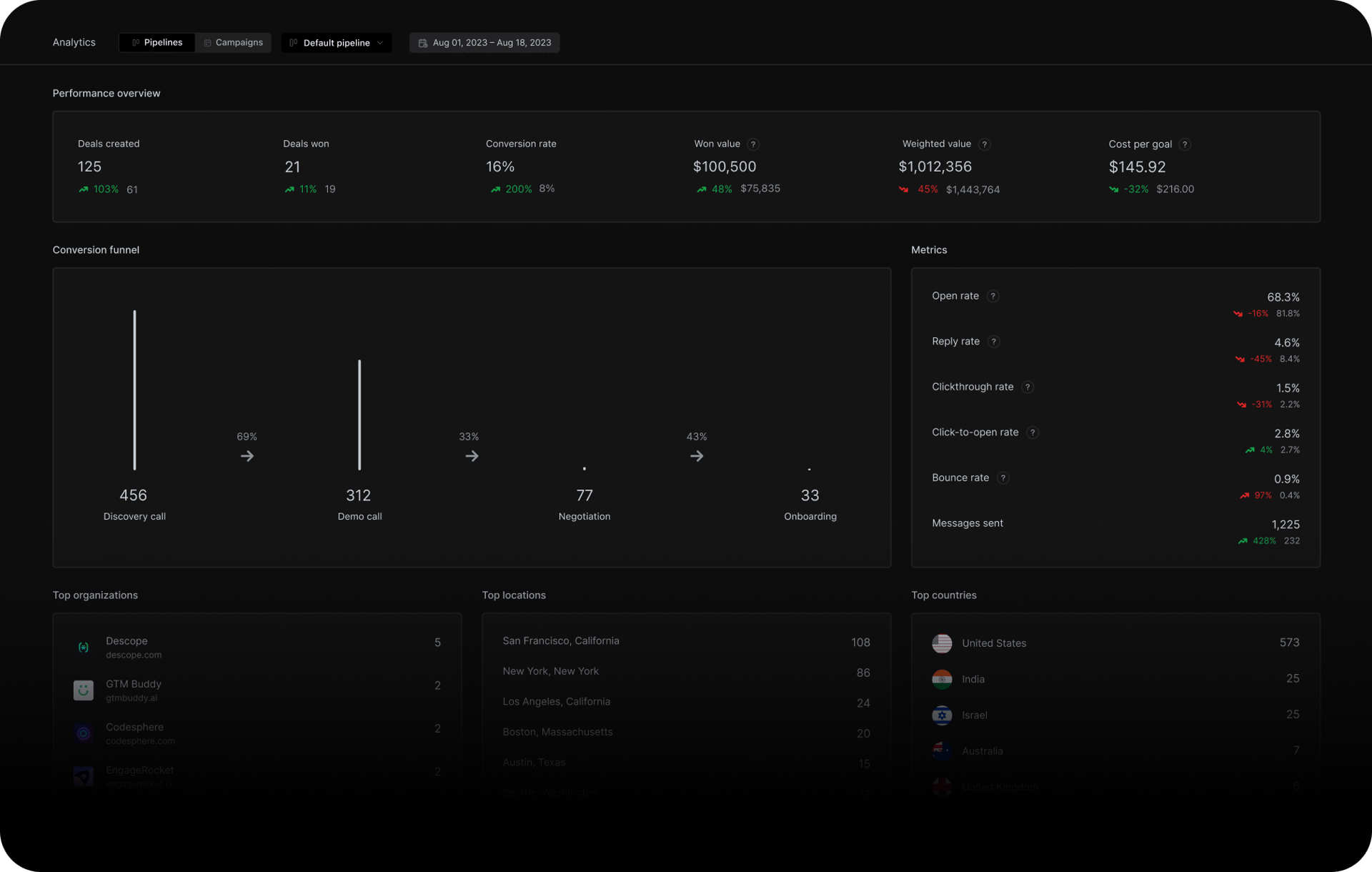Click the Codesphere organization logo
1372x872 pixels.
pos(84,733)
